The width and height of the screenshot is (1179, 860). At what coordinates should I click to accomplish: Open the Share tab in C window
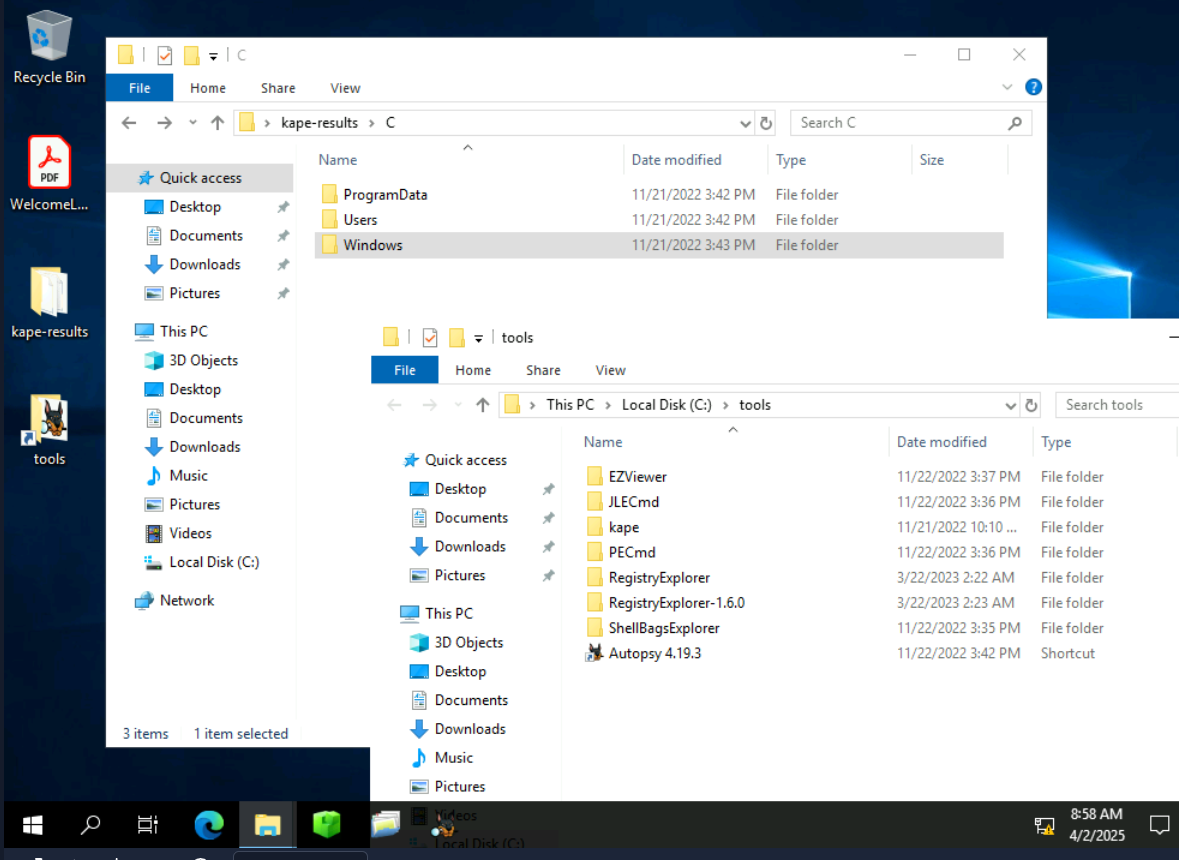[278, 88]
